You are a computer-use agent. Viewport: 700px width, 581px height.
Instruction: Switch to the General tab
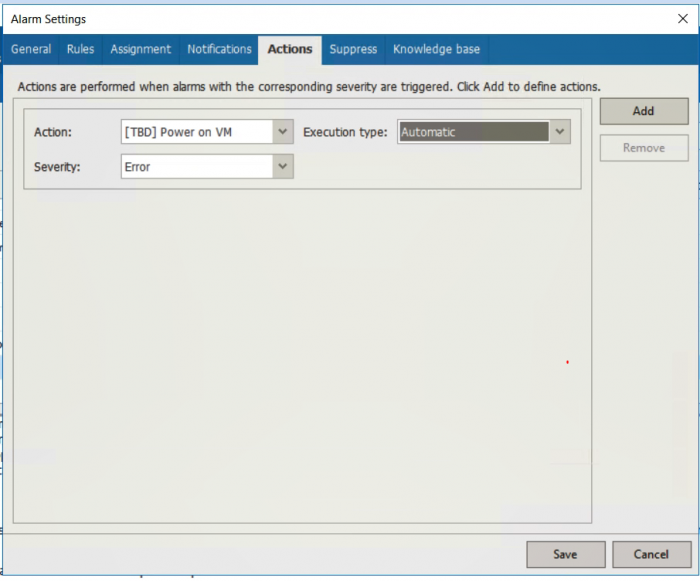pos(31,49)
